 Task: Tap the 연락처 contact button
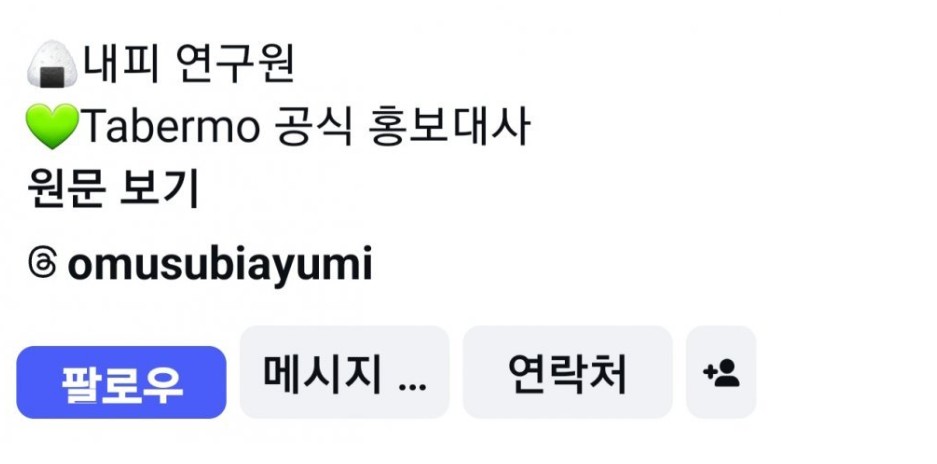pos(568,373)
